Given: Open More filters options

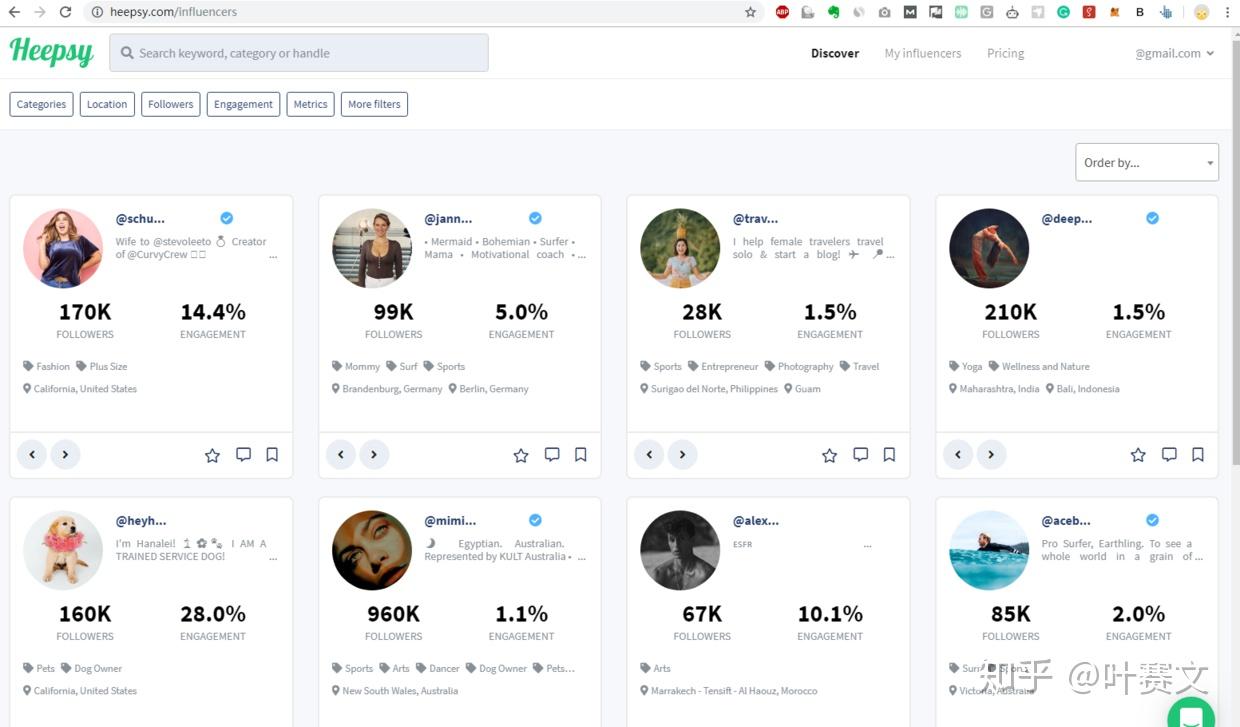Looking at the screenshot, I should point(374,104).
